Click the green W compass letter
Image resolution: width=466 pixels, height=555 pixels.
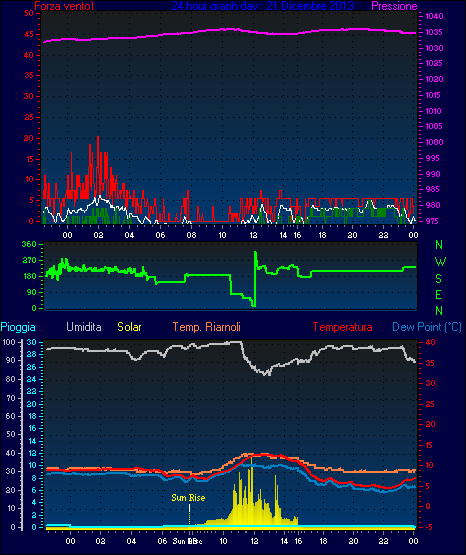440,262
